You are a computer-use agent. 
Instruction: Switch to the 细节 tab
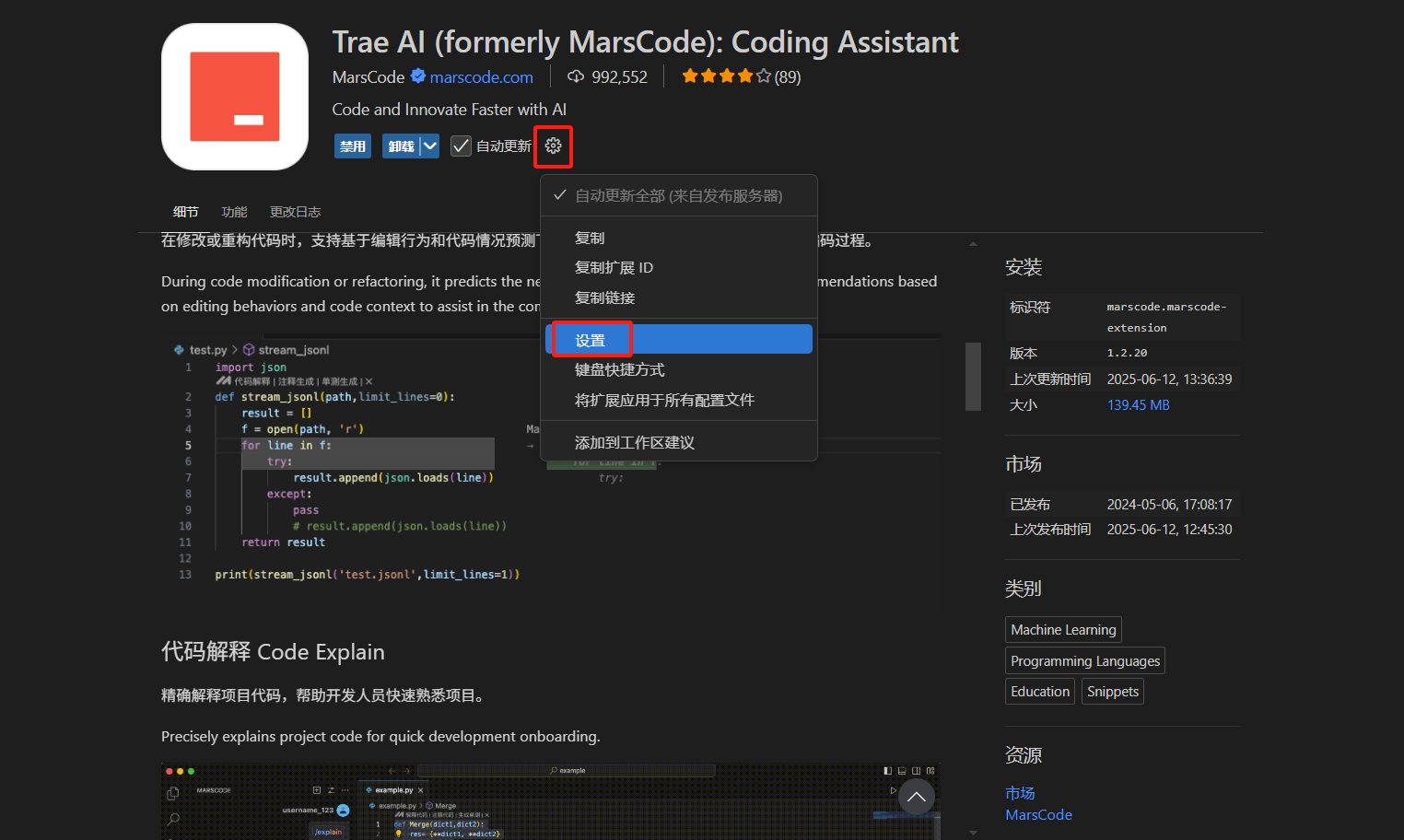pyautogui.click(x=185, y=212)
